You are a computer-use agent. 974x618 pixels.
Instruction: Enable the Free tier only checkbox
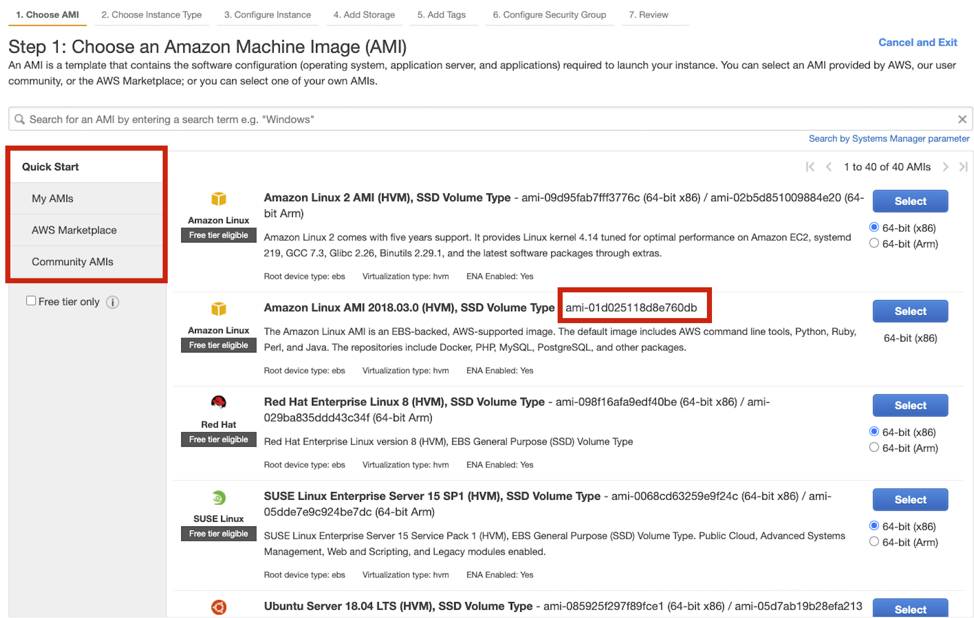30,301
